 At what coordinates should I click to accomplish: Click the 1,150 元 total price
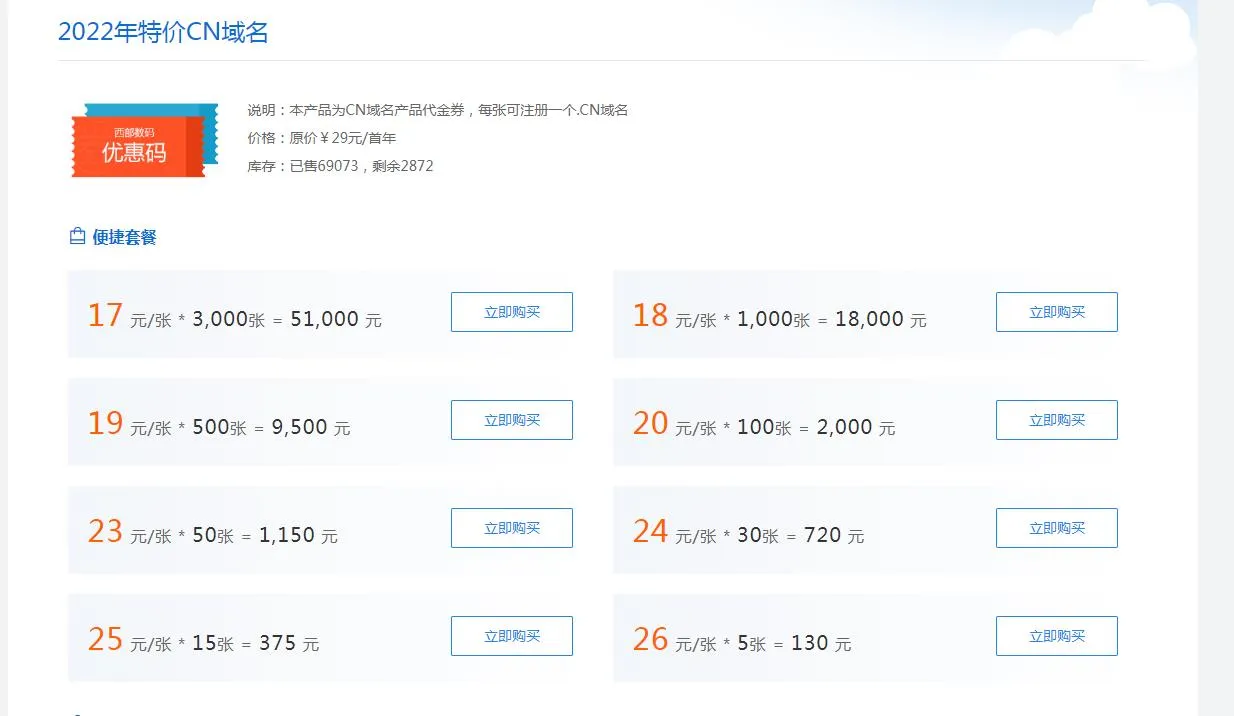point(298,535)
